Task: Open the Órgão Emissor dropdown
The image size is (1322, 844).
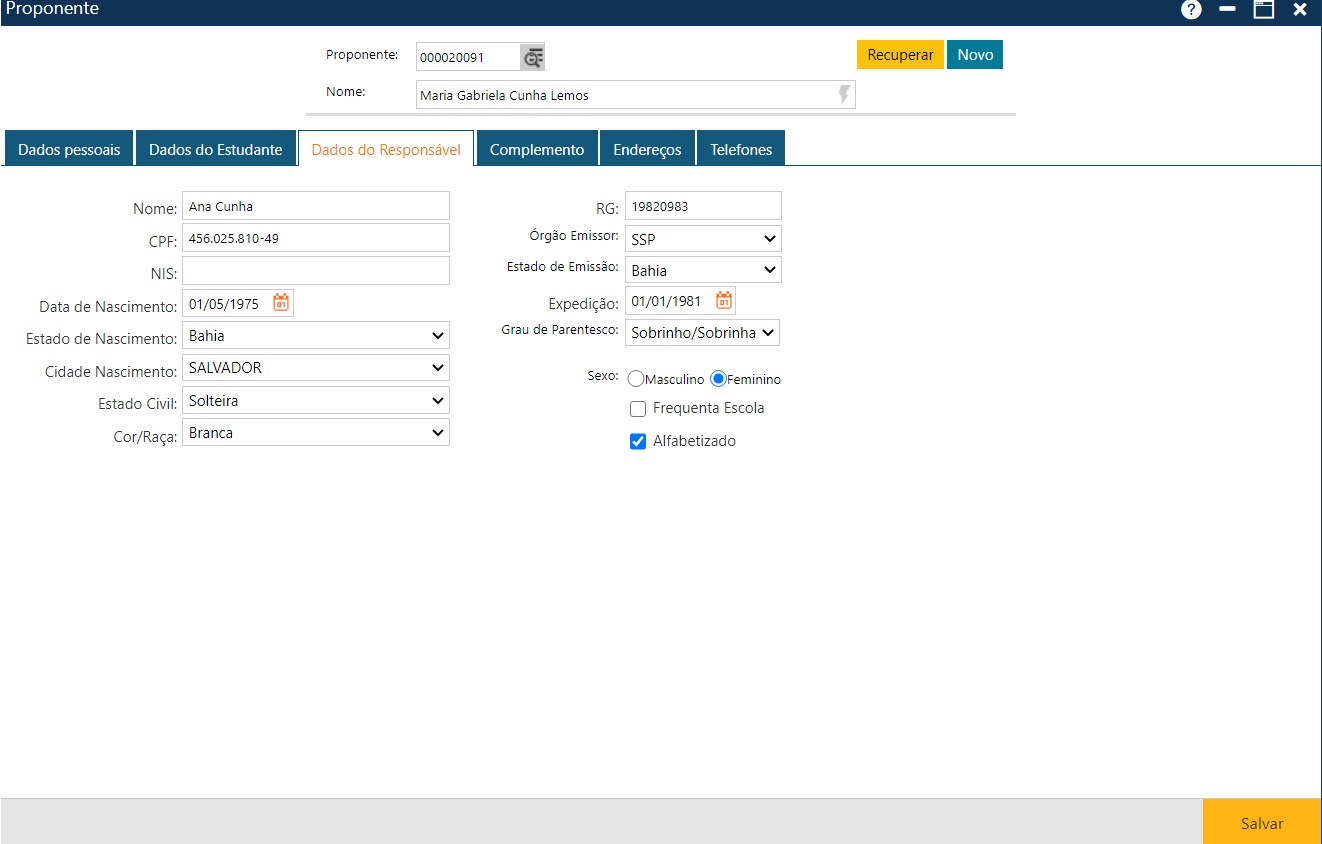Action: click(703, 238)
